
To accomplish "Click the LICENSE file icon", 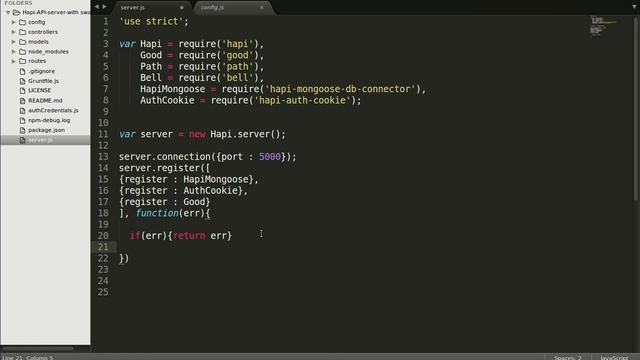I will [22, 91].
